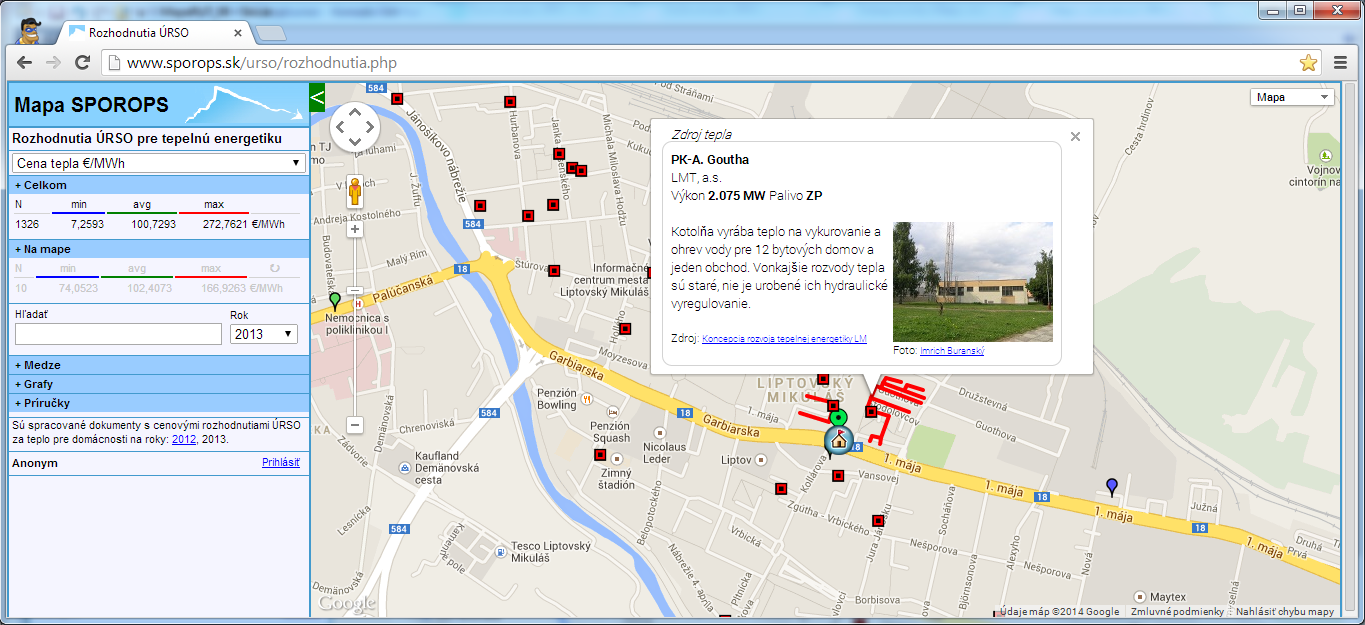Click the PK-A. Goutha title text

click(x=710, y=160)
